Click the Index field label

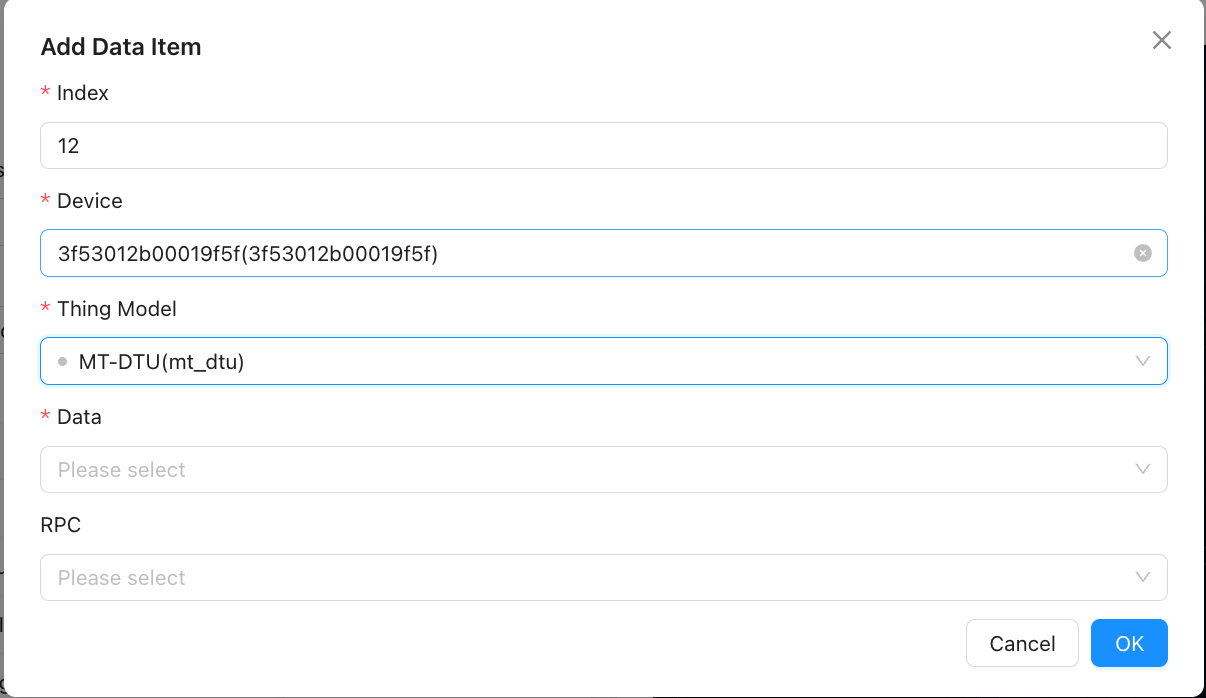(83, 93)
